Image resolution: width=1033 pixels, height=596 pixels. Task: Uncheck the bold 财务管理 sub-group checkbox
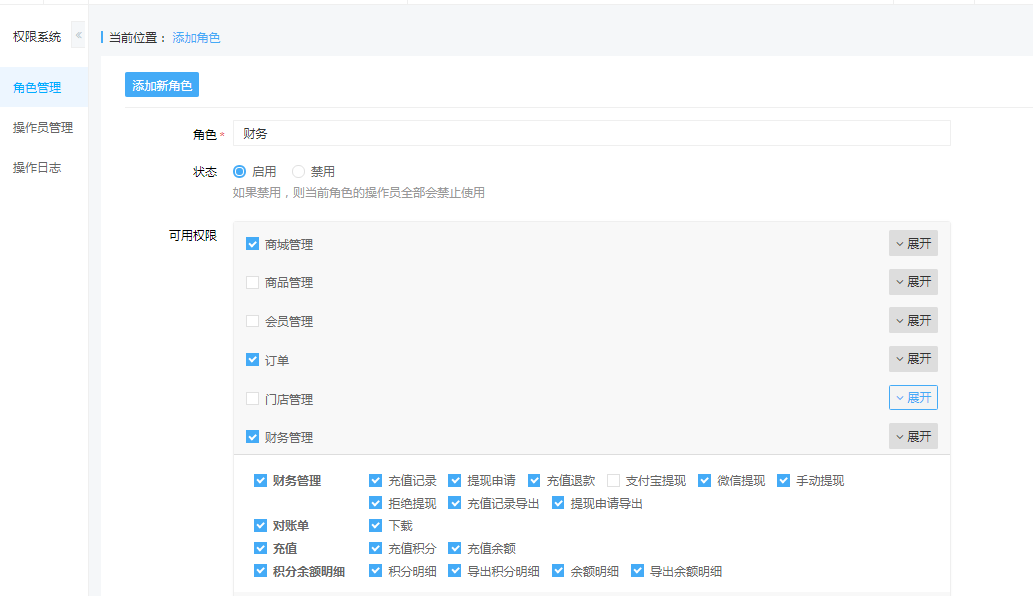[260, 480]
